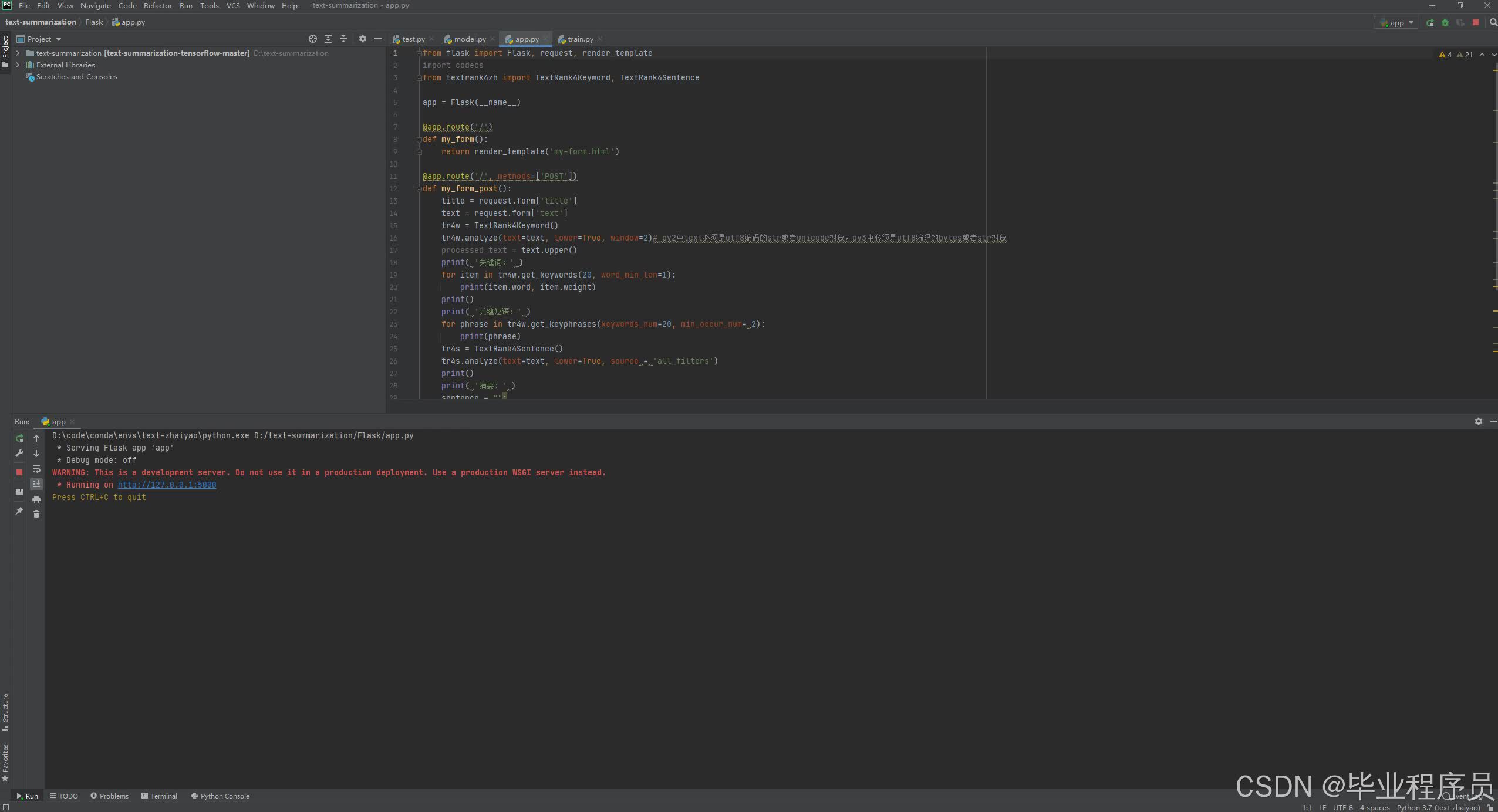This screenshot has height=812, width=1498.
Task: Expand External Libraries tree node
Action: tap(18, 65)
